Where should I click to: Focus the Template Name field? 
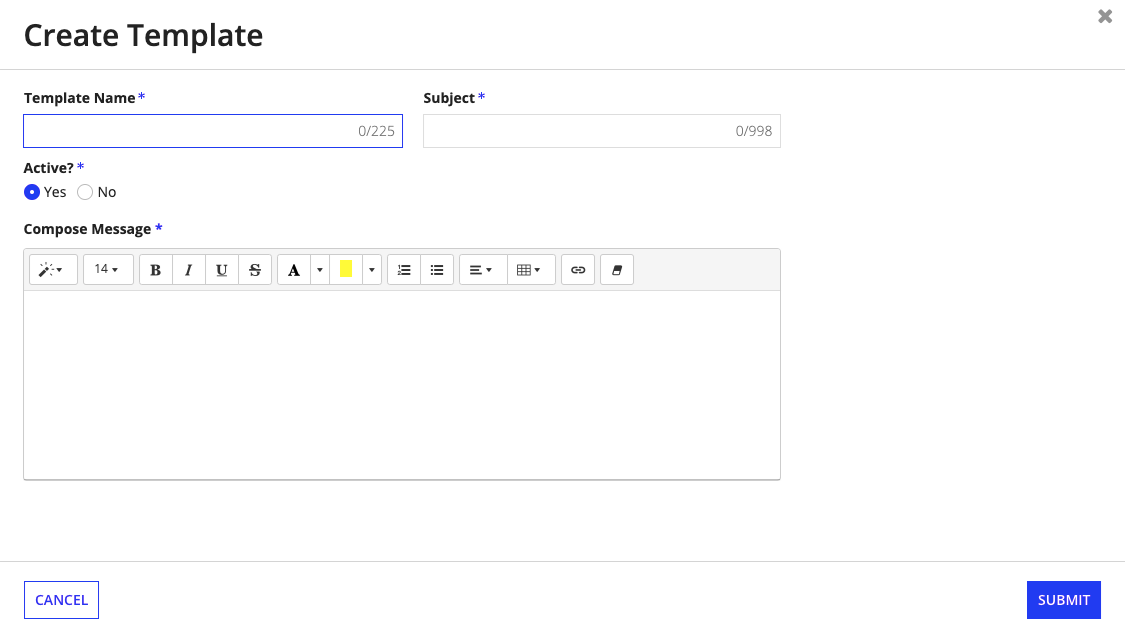point(213,131)
